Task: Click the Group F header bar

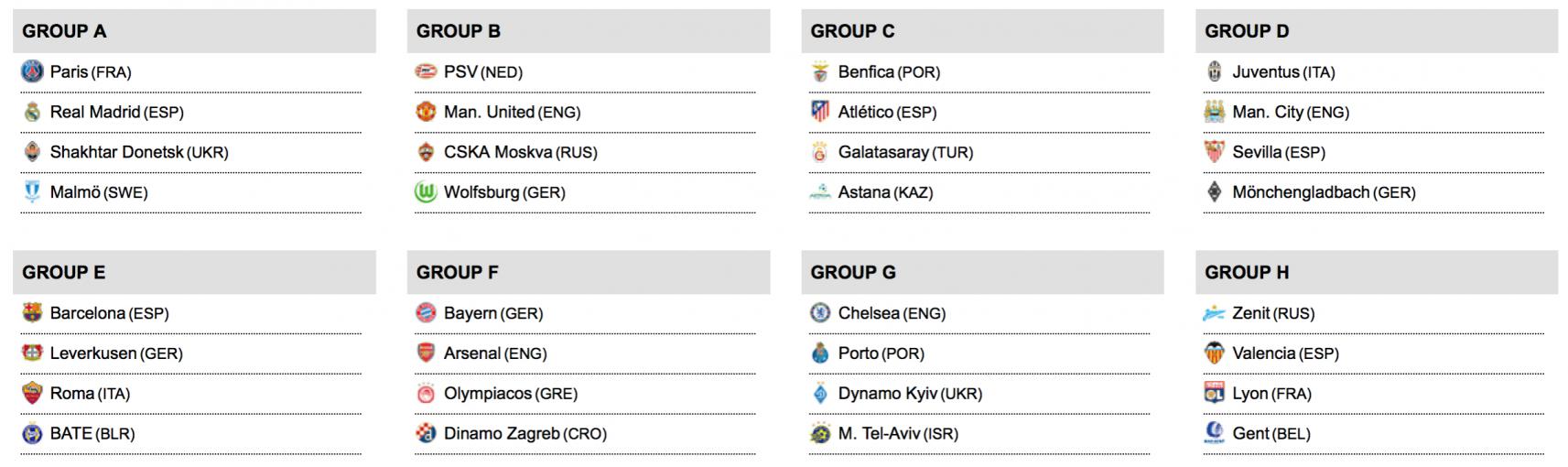Action: pyautogui.click(x=588, y=273)
